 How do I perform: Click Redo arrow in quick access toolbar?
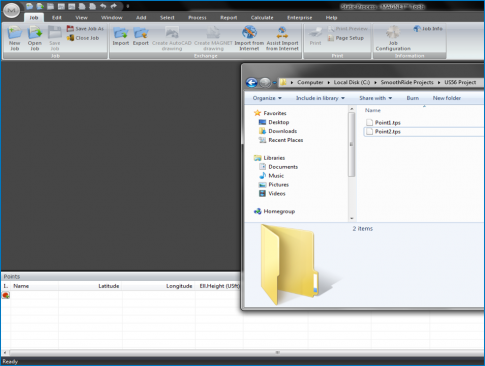pos(114,6)
